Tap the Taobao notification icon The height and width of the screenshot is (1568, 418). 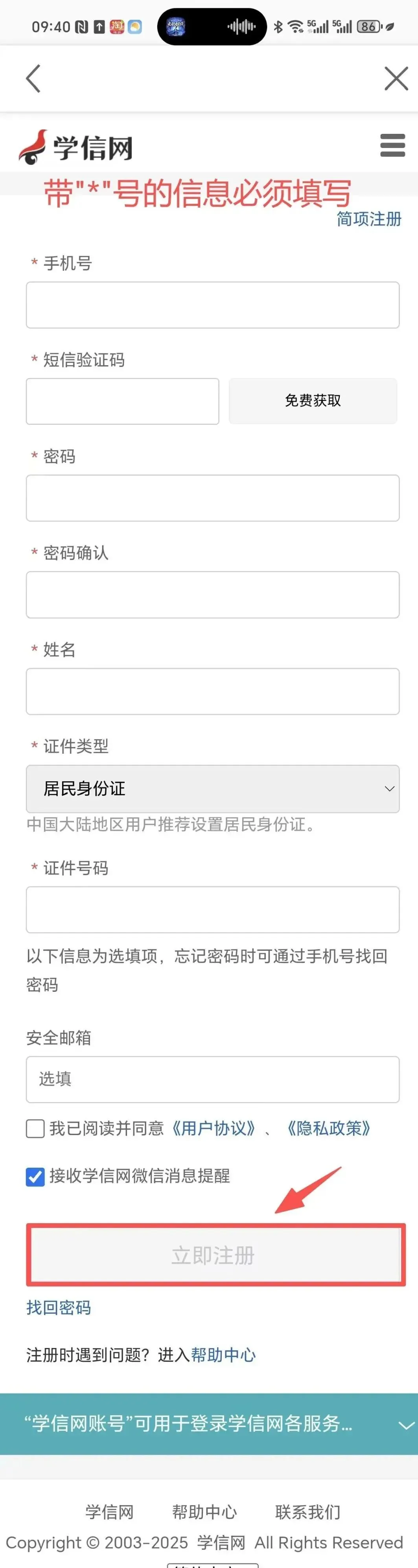(117, 27)
